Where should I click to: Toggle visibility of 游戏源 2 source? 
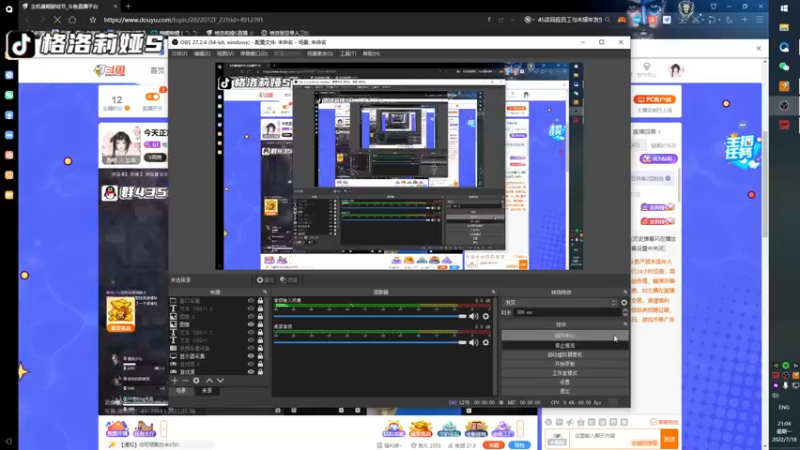point(251,364)
